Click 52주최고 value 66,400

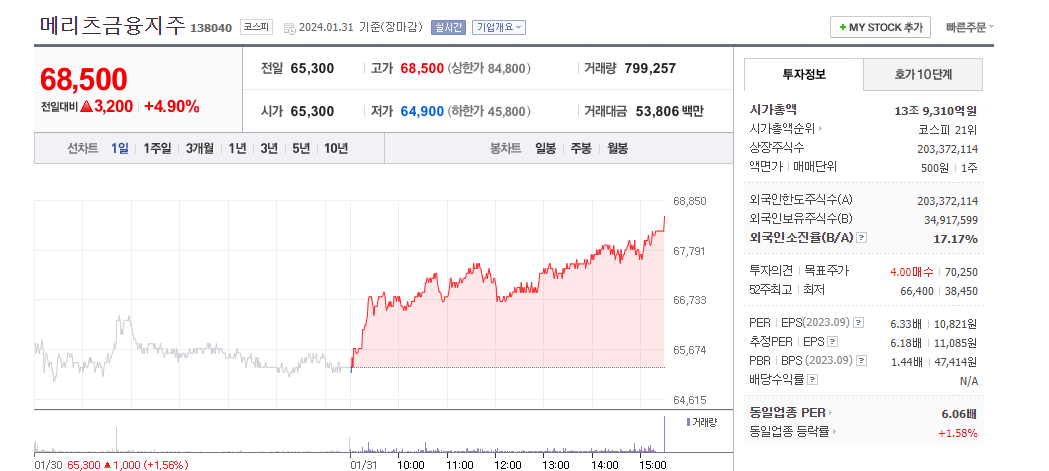point(917,291)
